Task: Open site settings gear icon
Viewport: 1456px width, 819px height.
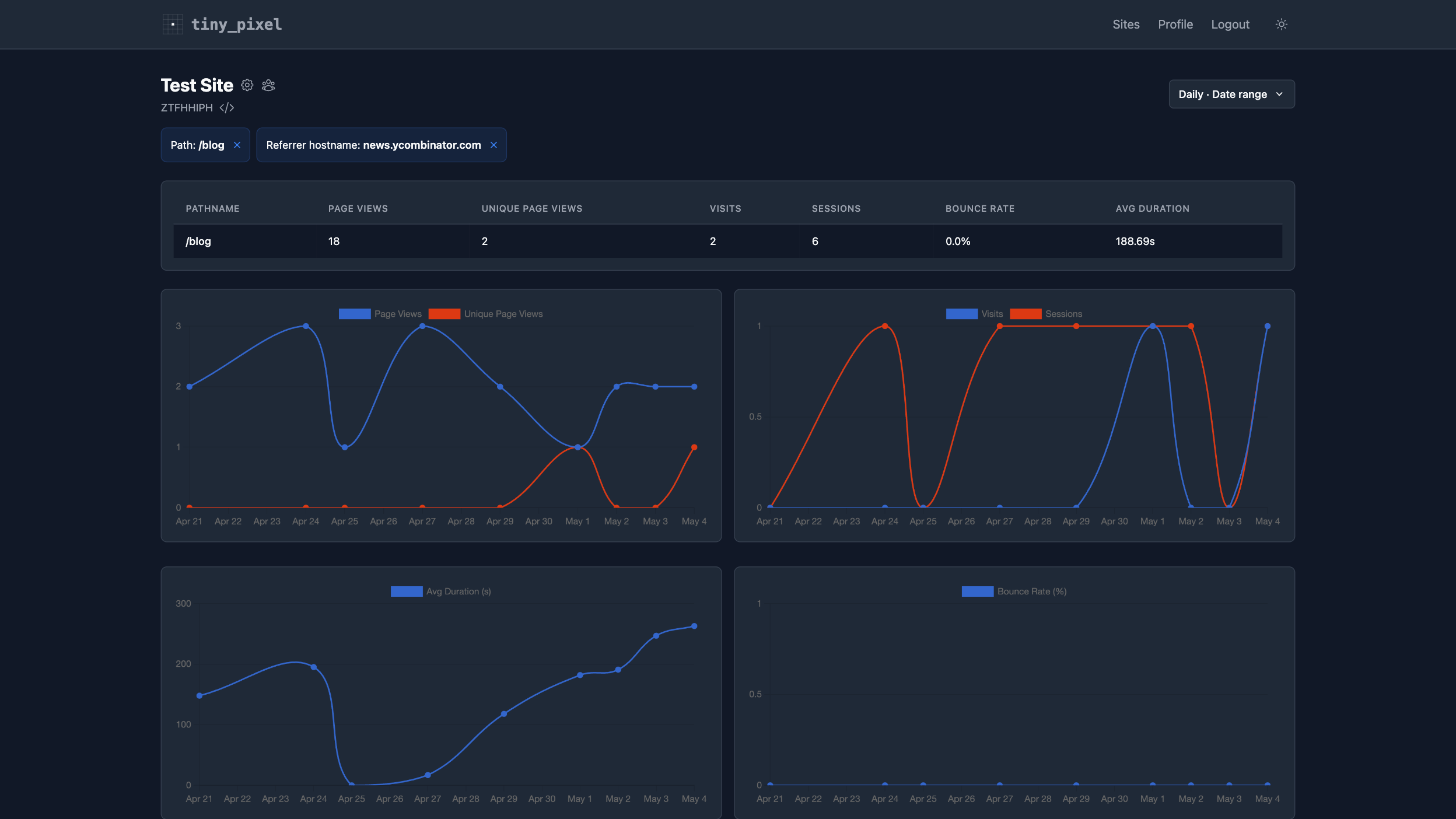Action: click(247, 85)
